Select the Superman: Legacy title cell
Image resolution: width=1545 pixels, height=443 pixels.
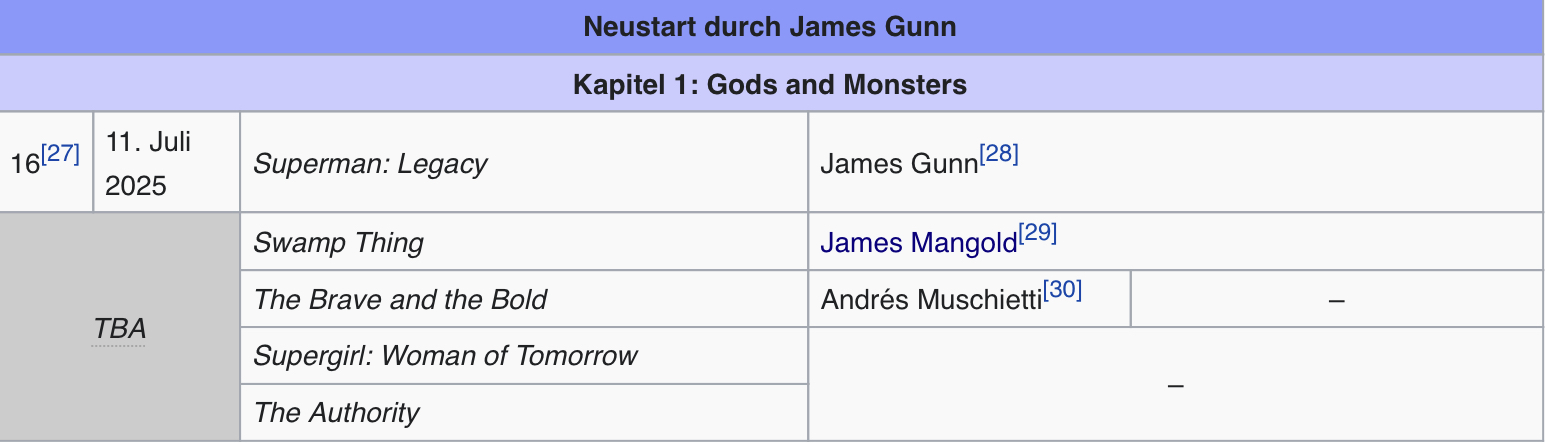(524, 162)
